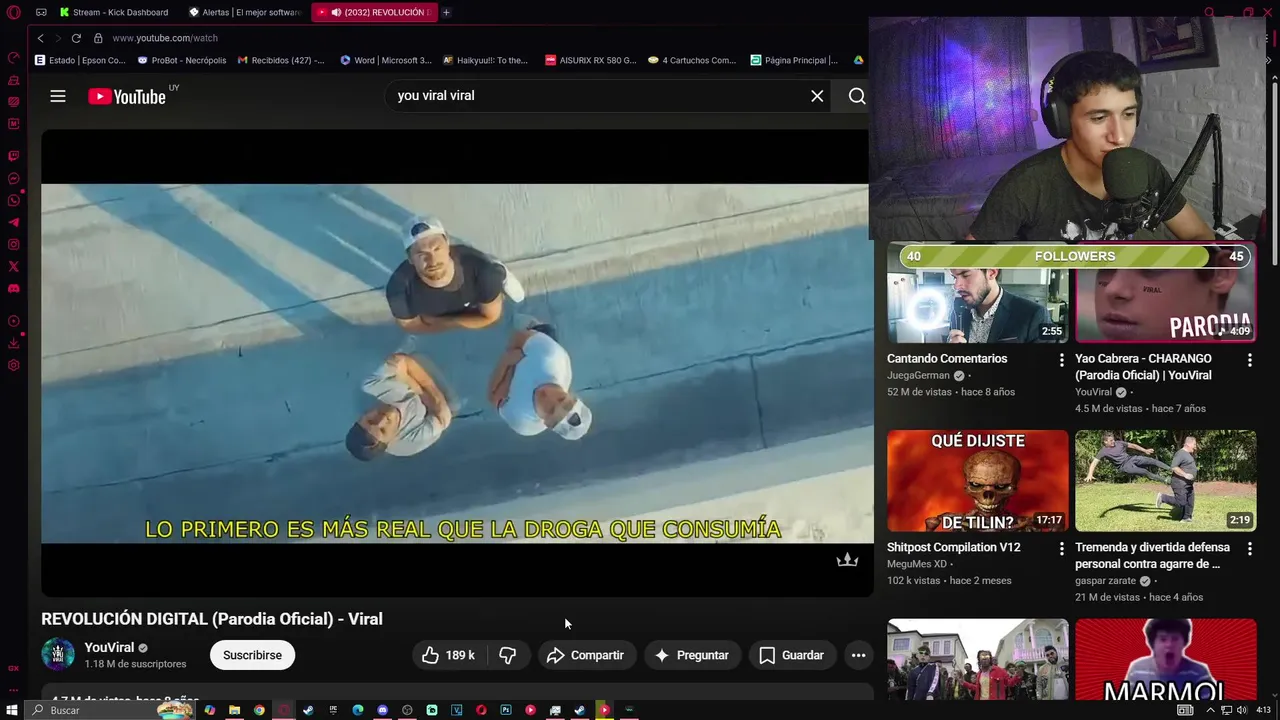Clear the YouTube search box
This screenshot has width=1280, height=720.
point(817,96)
